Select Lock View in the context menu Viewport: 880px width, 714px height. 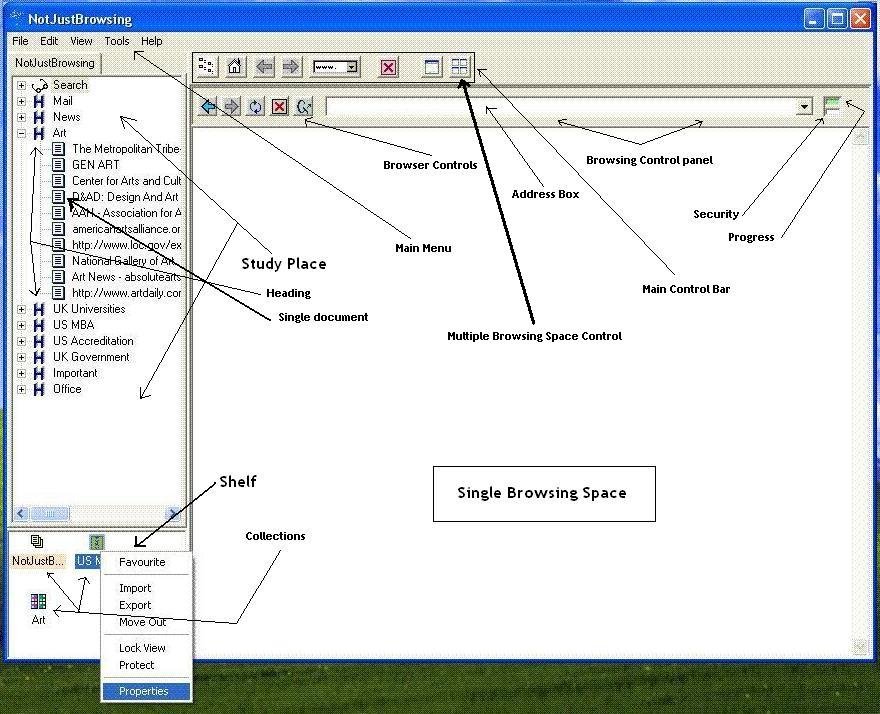(142, 648)
